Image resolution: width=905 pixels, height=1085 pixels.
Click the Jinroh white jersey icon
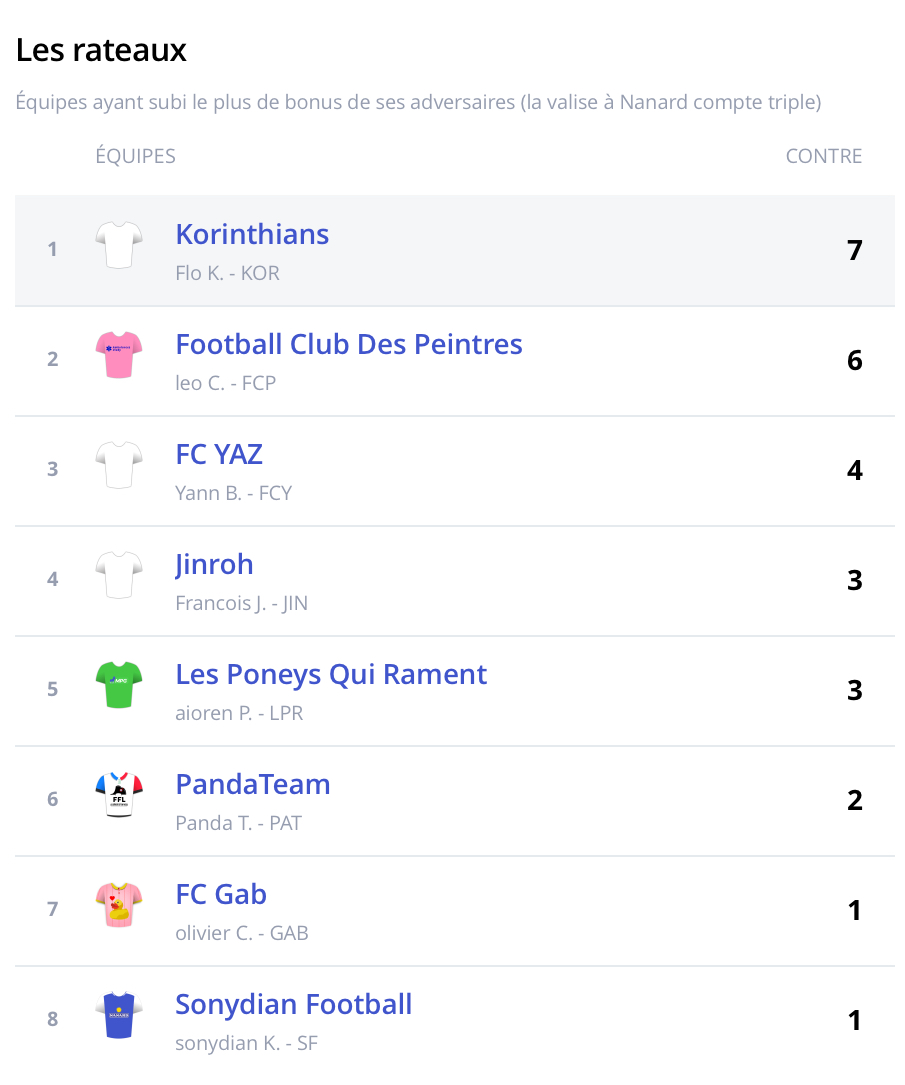pyautogui.click(x=119, y=576)
